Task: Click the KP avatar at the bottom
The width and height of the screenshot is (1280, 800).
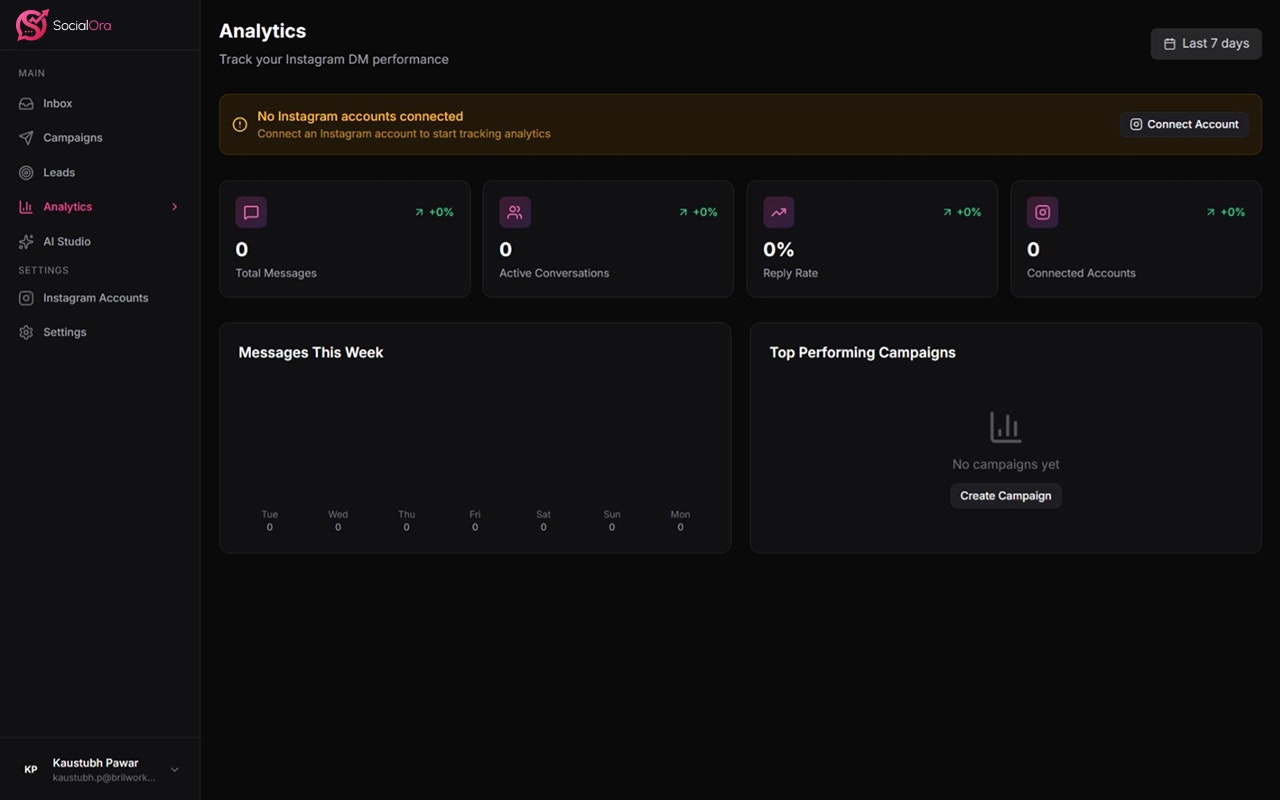Action: click(30, 769)
